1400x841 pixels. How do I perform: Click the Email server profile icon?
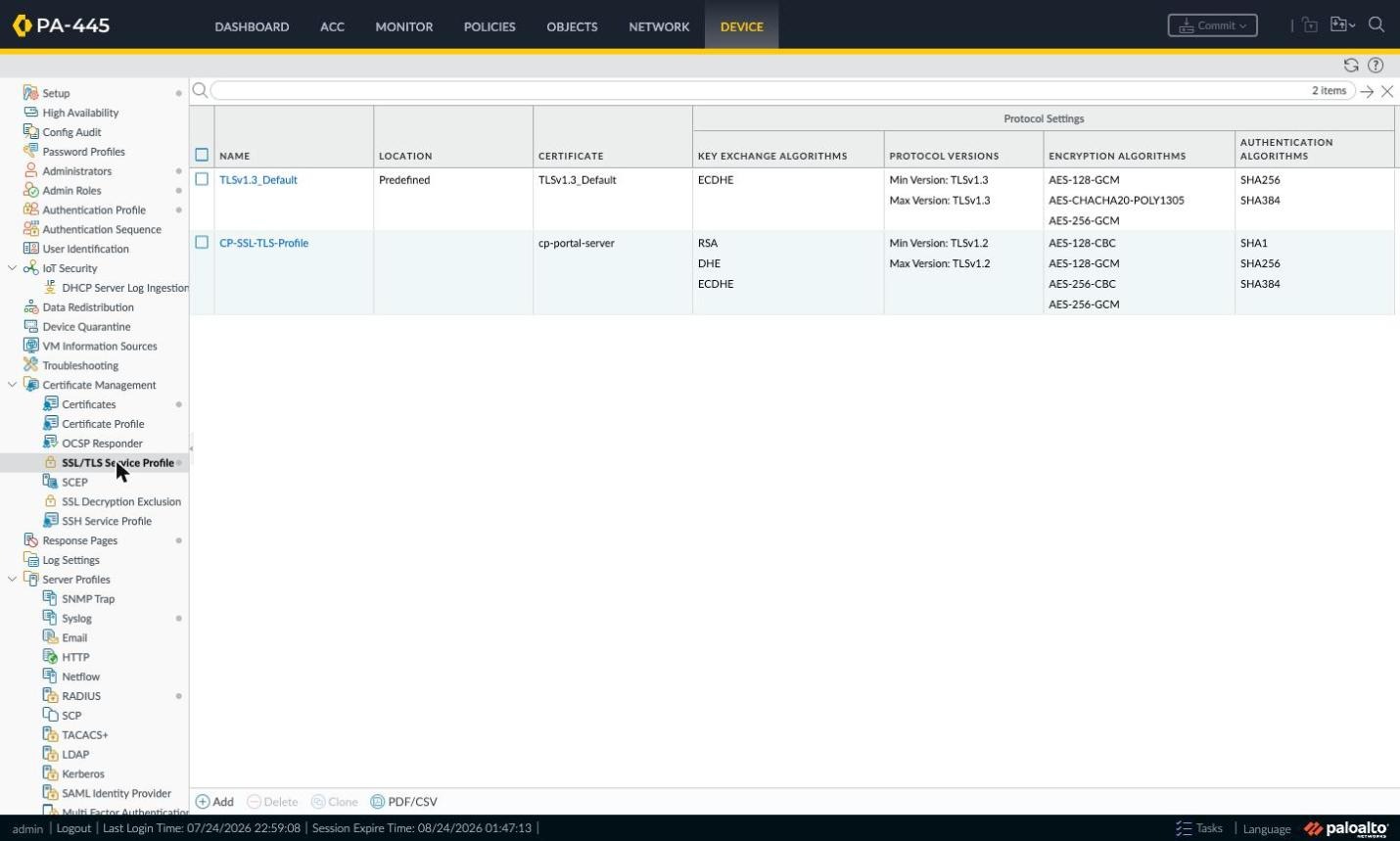click(x=50, y=637)
